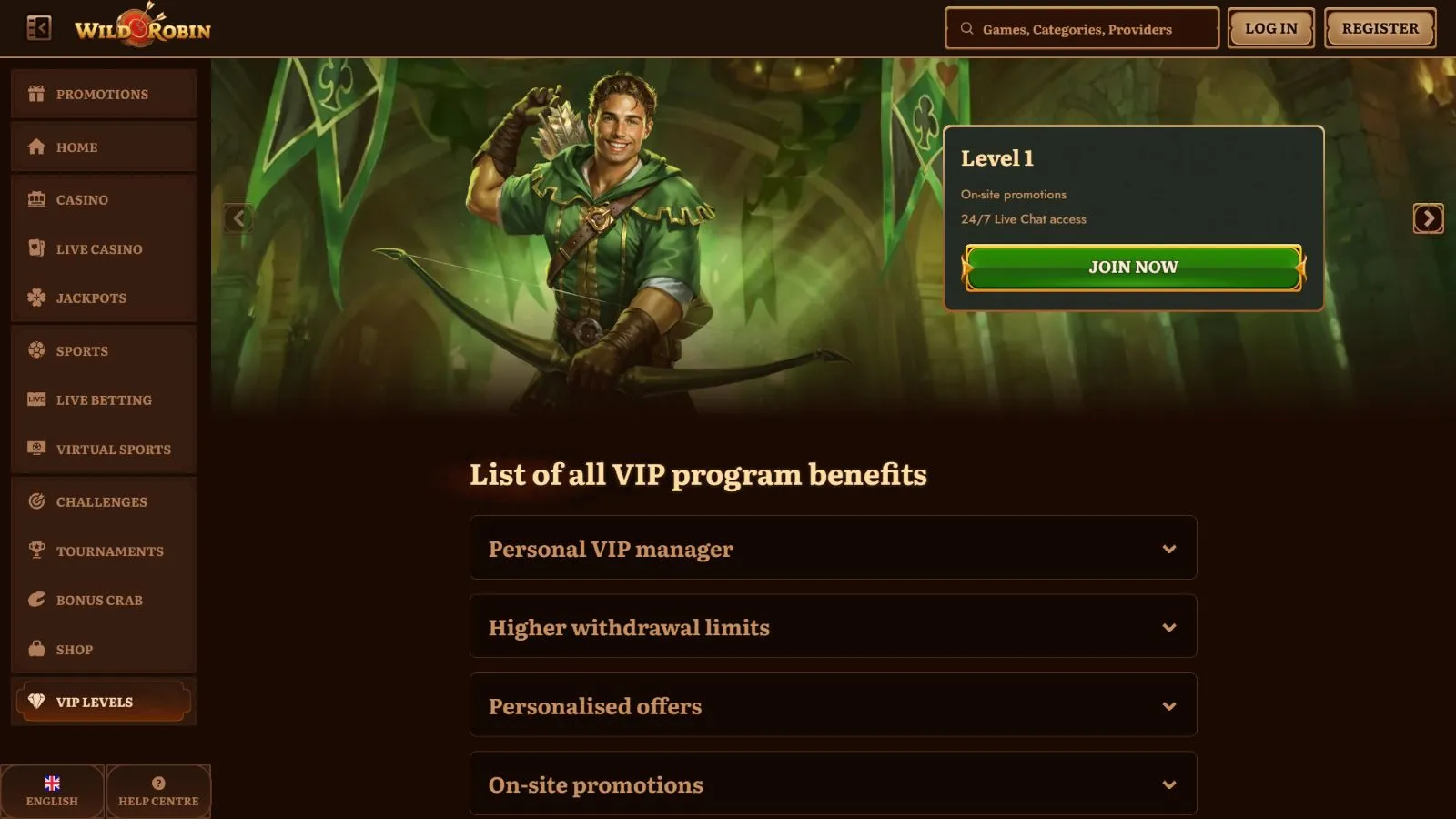Show the previous VIP level slide
1456x819 pixels.
[x=238, y=218]
